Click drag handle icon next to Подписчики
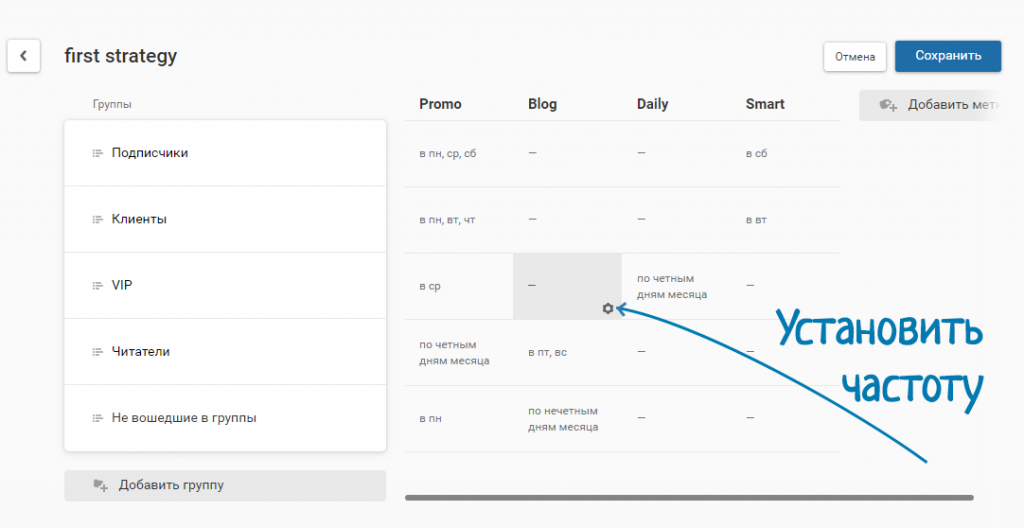 click(x=97, y=153)
